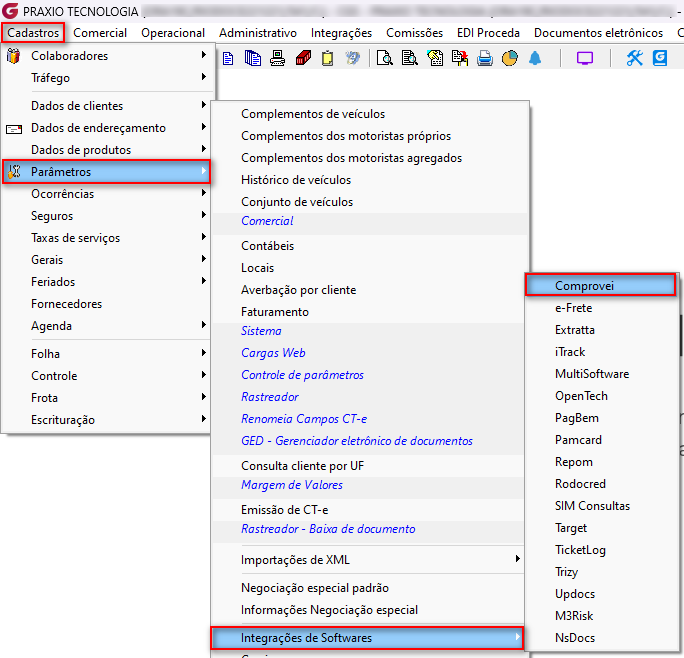Click the yellow clipboard toolbar icon
Viewport: 684px width, 658px height.
click(327, 58)
